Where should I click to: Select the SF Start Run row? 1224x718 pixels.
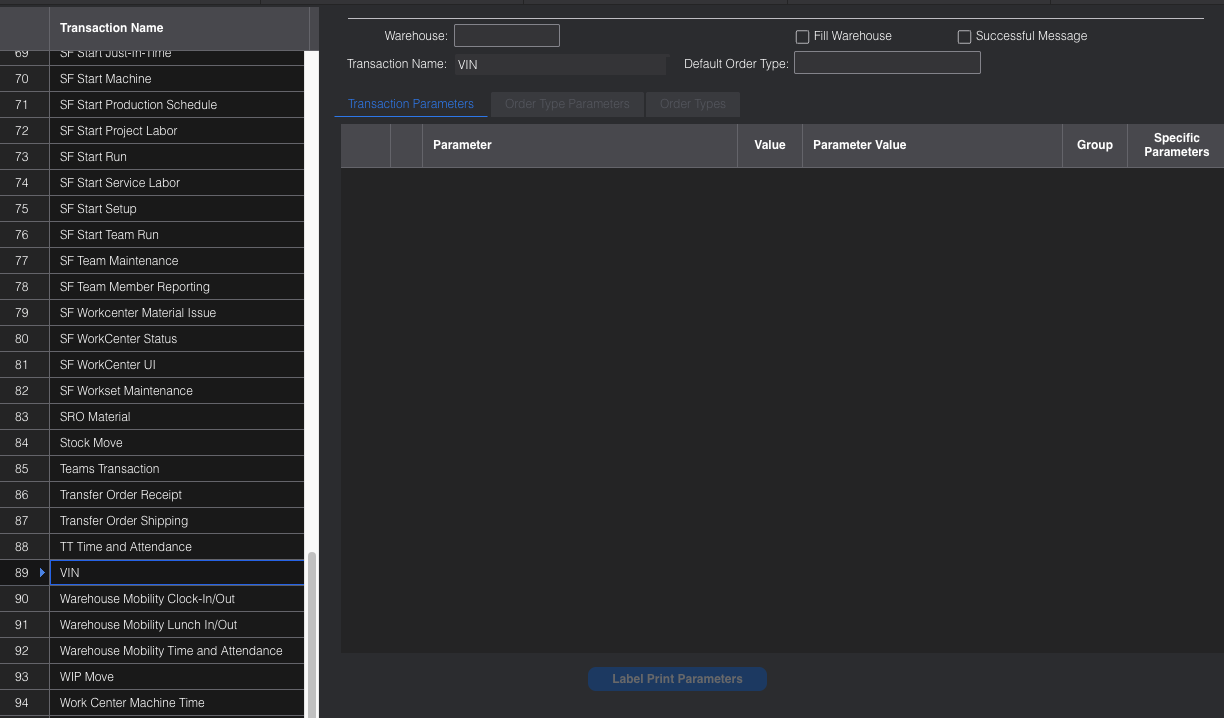(x=176, y=157)
